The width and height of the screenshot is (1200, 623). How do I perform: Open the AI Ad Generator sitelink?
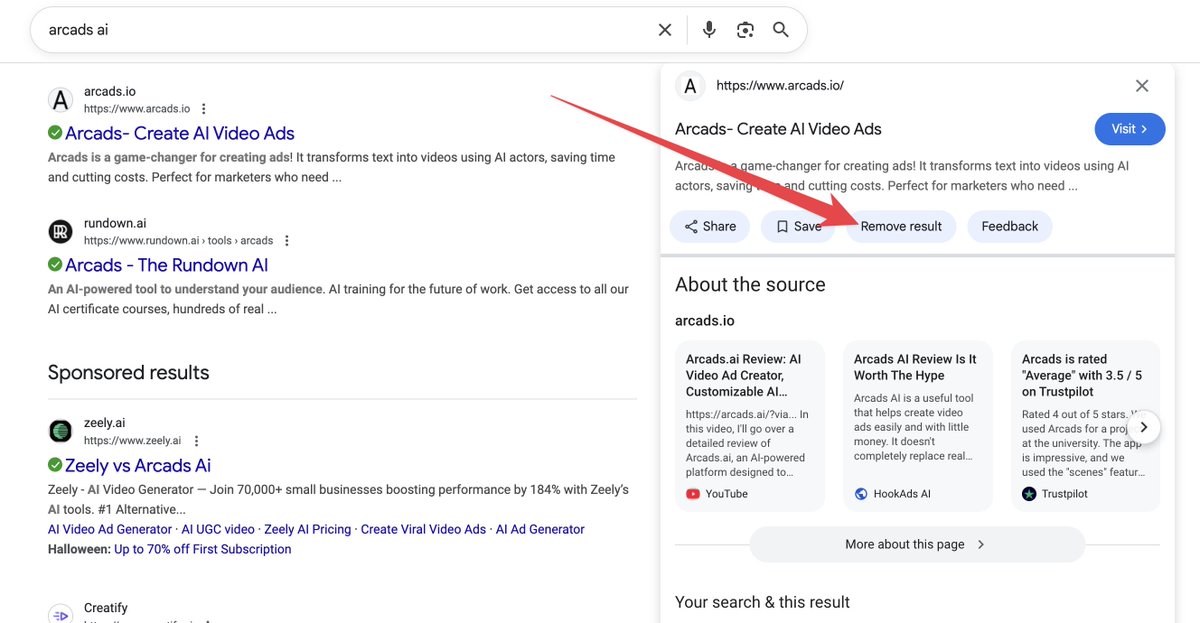click(540, 529)
